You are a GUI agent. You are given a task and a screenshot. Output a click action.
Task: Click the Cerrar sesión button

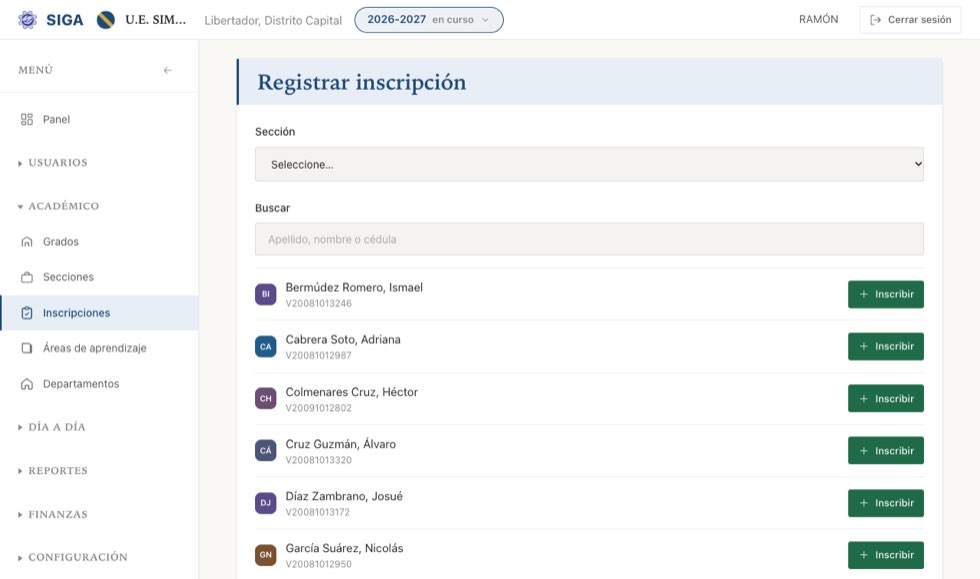pos(911,20)
